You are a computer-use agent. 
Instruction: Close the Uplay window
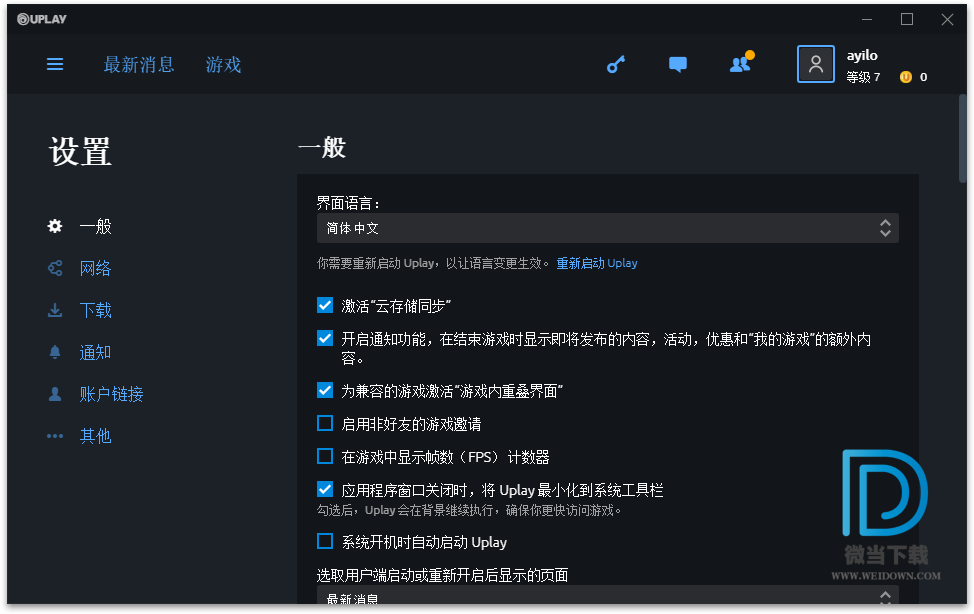(x=947, y=19)
